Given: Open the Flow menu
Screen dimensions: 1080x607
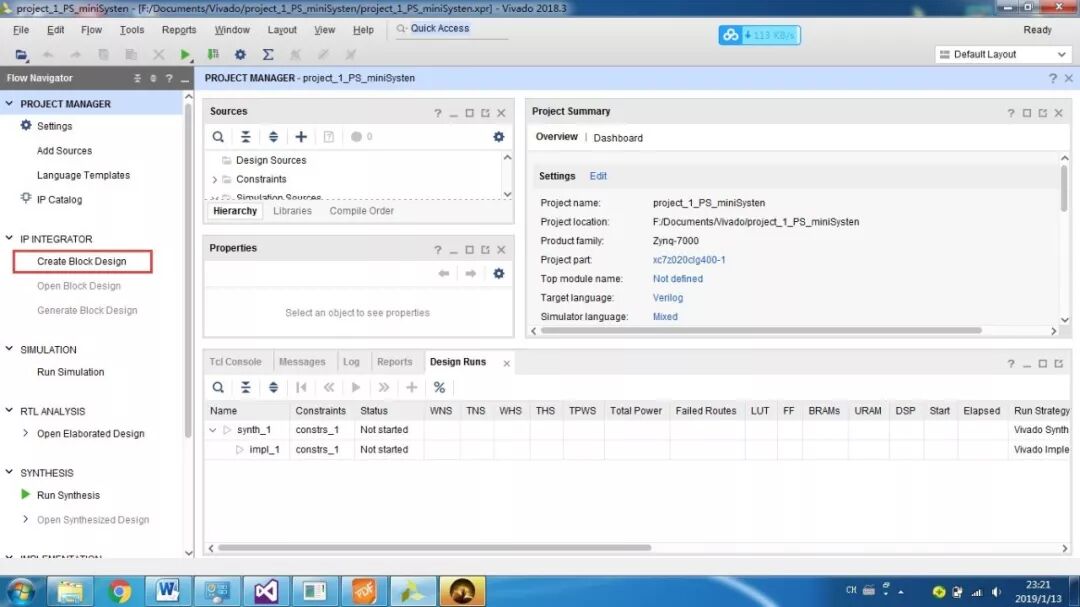Looking at the screenshot, I should point(91,30).
